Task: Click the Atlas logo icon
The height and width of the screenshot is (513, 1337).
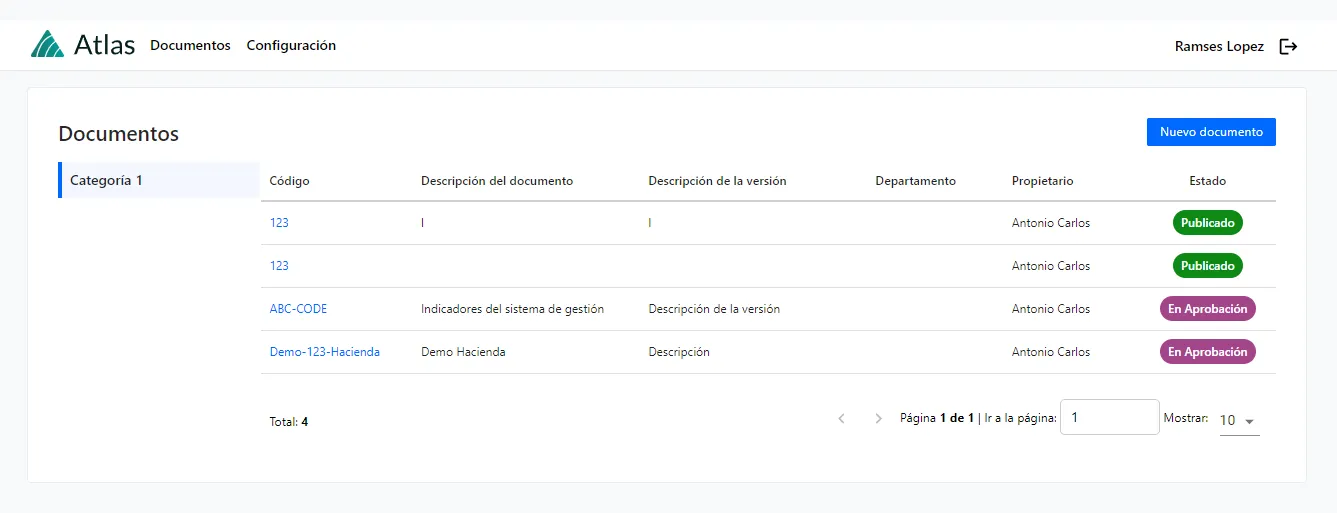Action: point(47,45)
